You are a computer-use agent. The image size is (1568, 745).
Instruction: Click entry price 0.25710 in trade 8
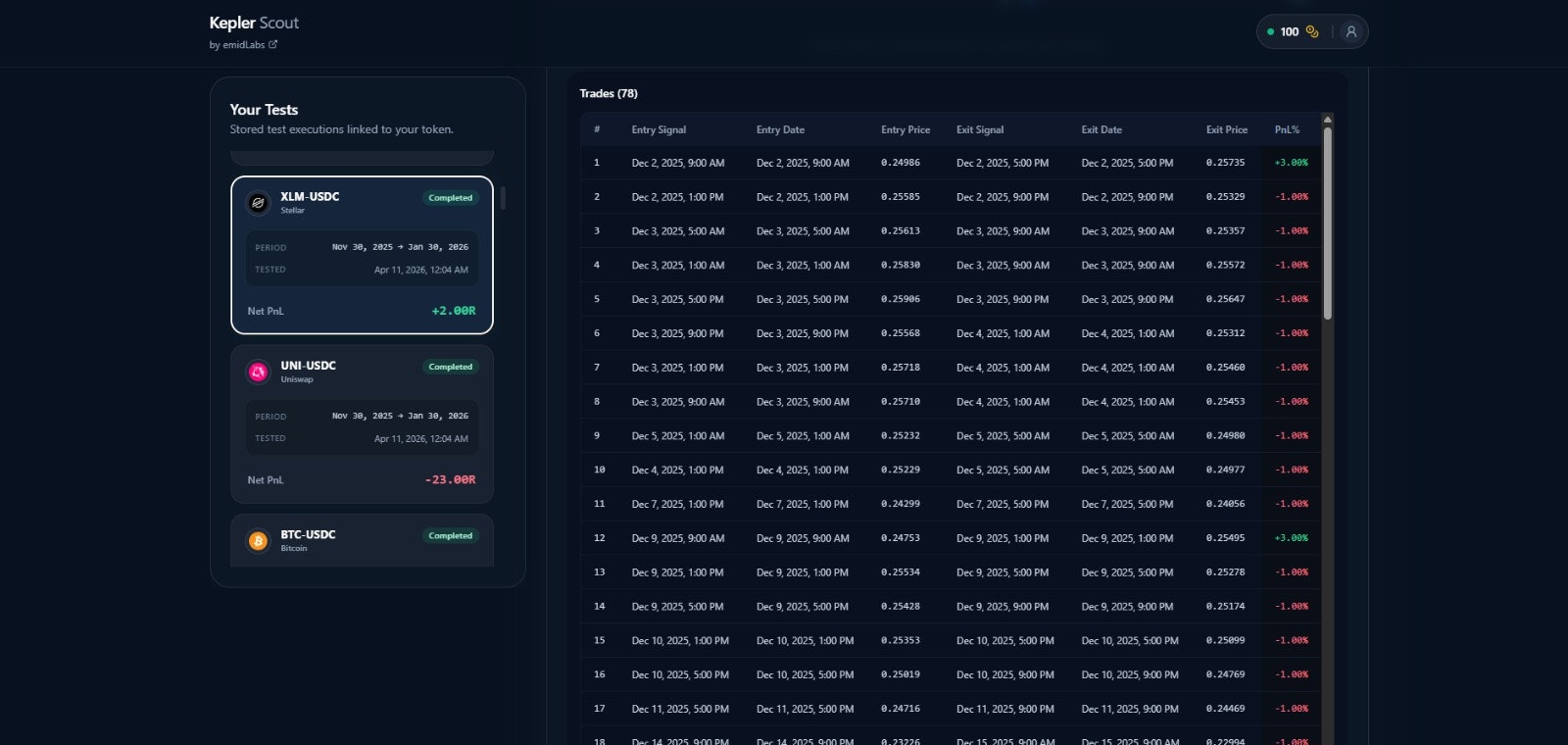point(901,402)
